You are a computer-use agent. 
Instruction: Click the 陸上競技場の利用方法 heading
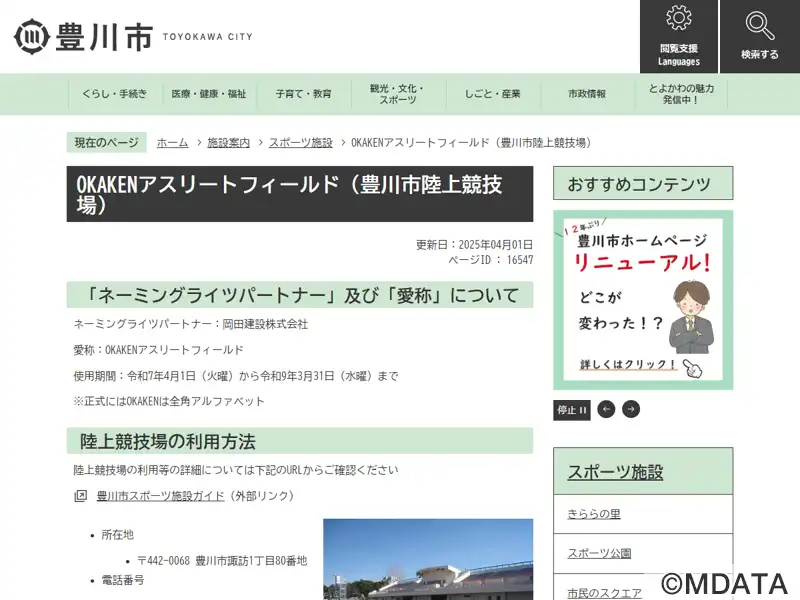tap(300, 441)
